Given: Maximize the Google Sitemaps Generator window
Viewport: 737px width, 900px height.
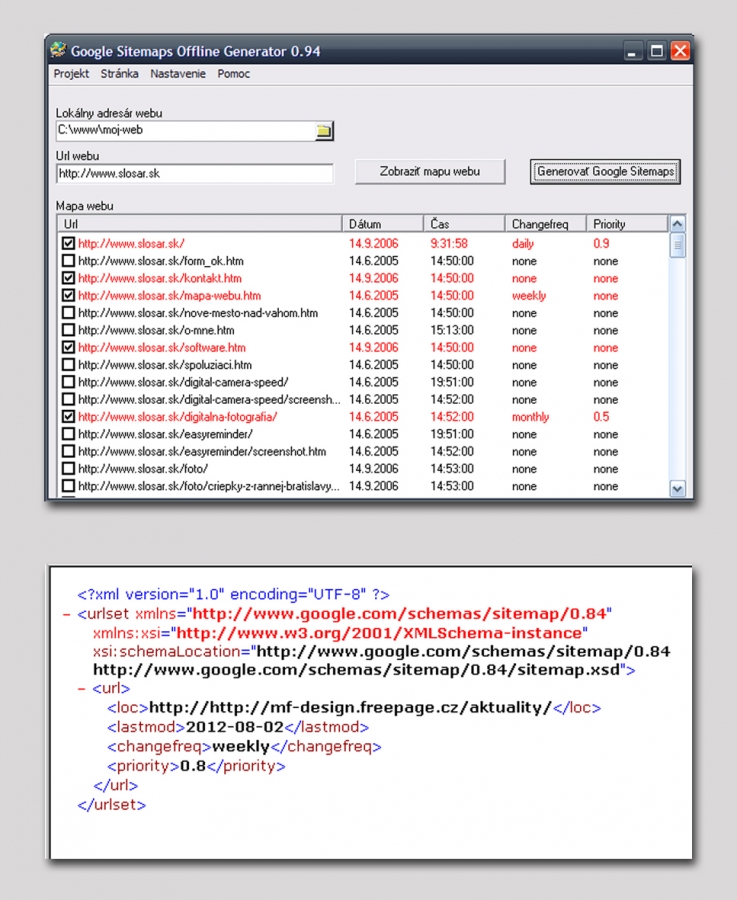Looking at the screenshot, I should click(656, 51).
